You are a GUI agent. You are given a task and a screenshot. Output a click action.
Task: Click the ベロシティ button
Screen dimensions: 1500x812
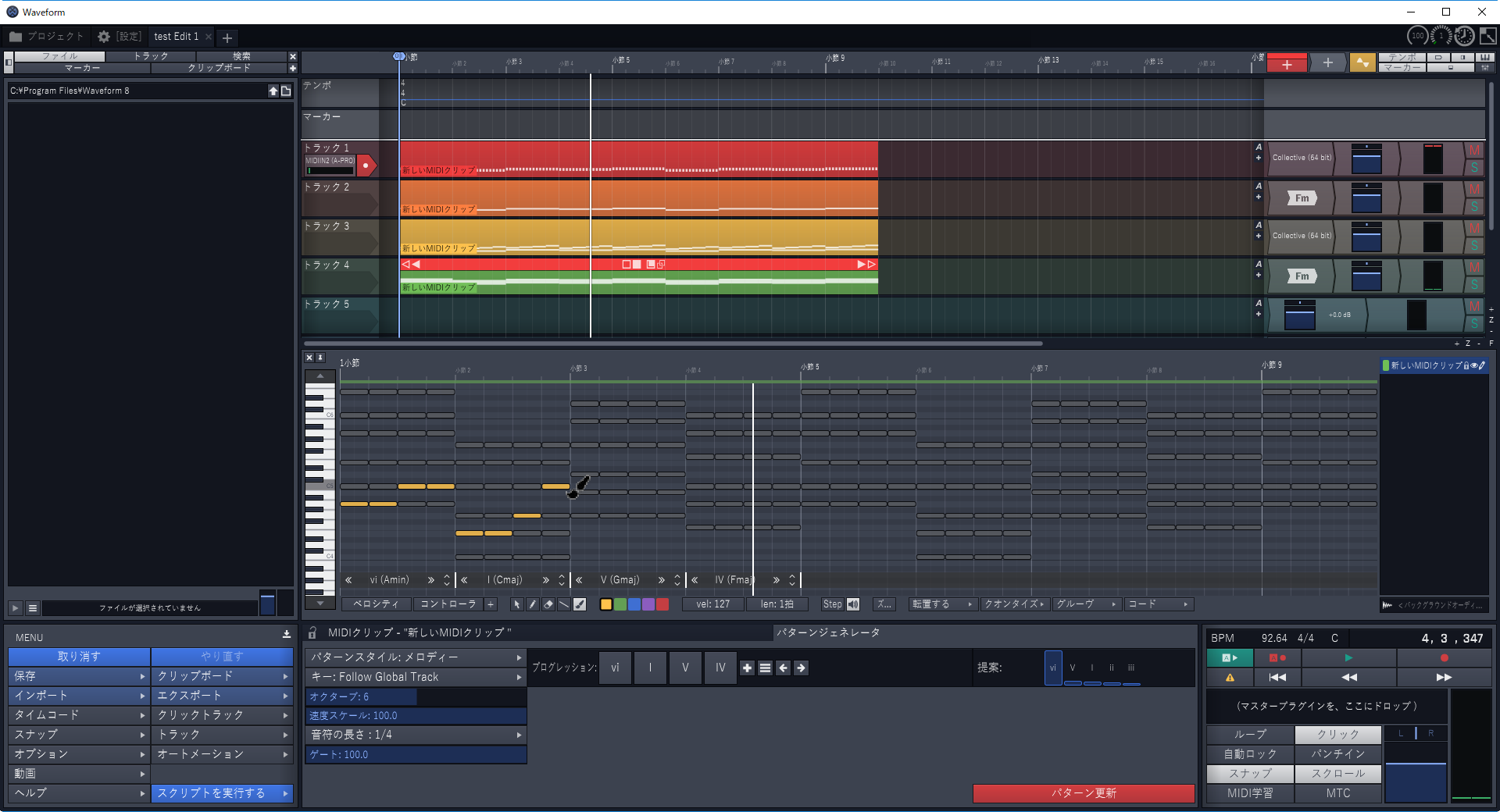[376, 604]
